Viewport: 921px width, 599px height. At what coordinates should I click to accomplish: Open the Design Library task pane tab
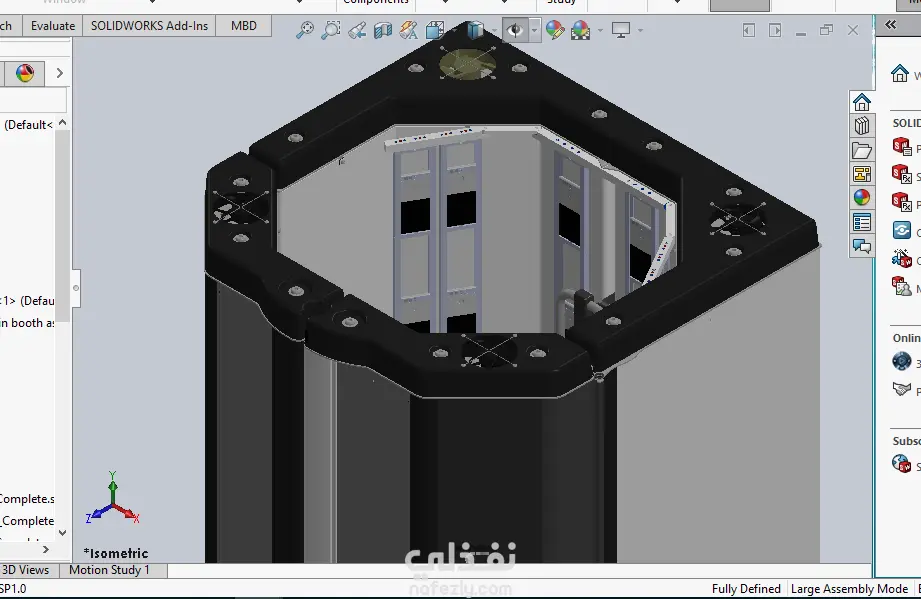click(x=862, y=126)
